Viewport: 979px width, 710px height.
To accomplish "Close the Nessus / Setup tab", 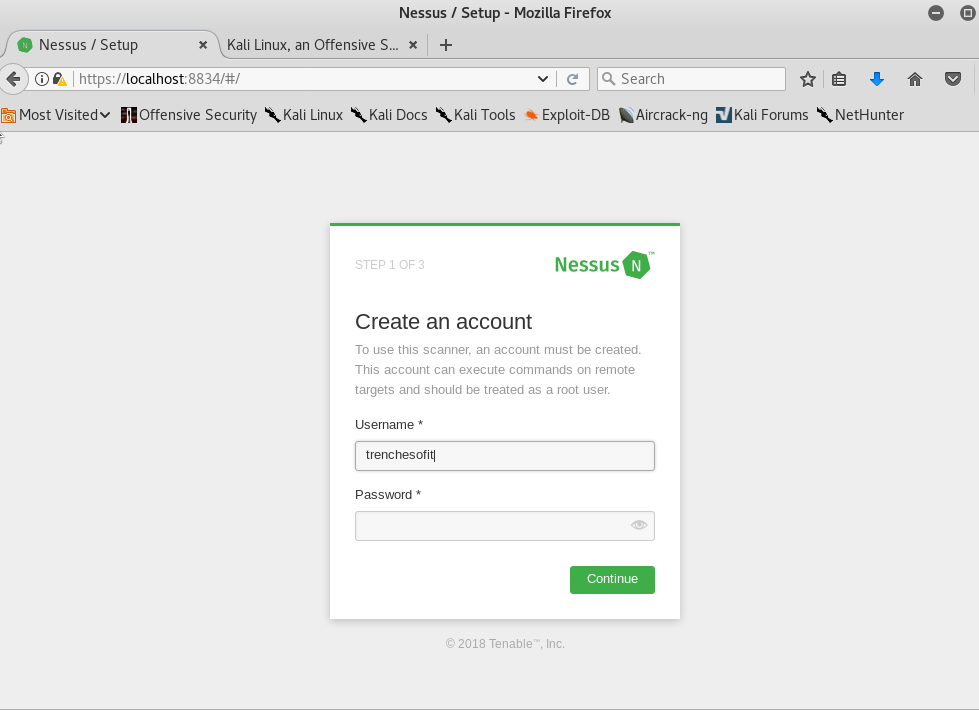I will coord(203,45).
